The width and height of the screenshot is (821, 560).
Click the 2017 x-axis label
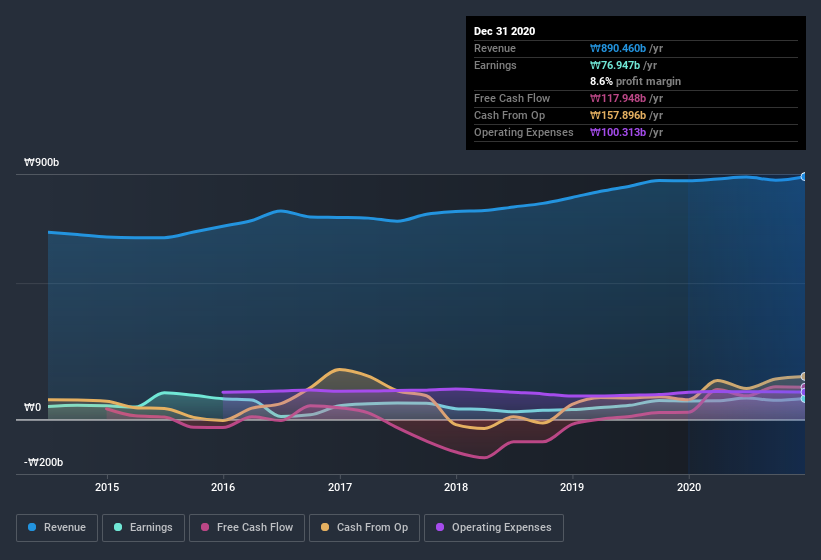[x=340, y=487]
